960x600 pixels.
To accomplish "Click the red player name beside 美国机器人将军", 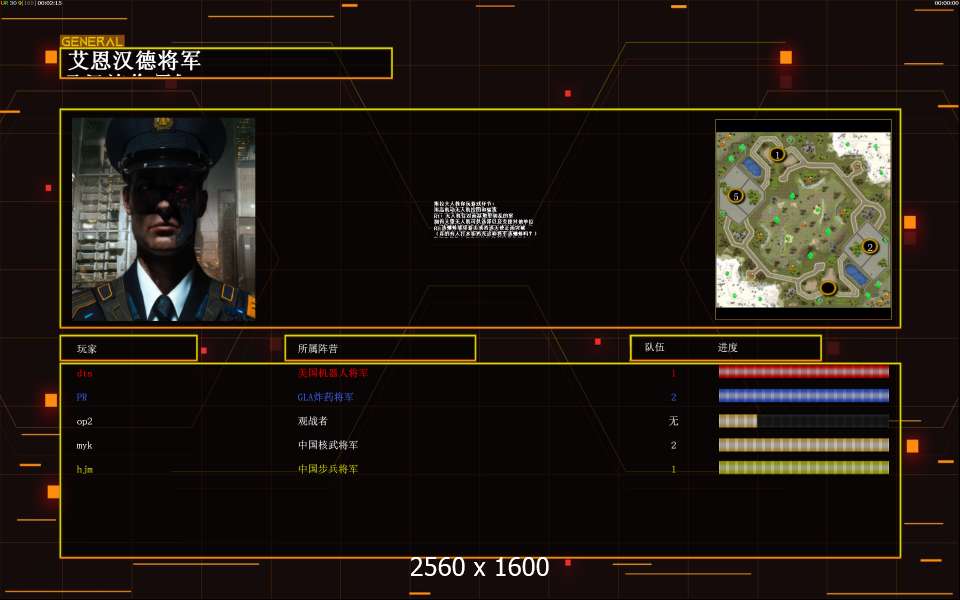I will point(84,373).
